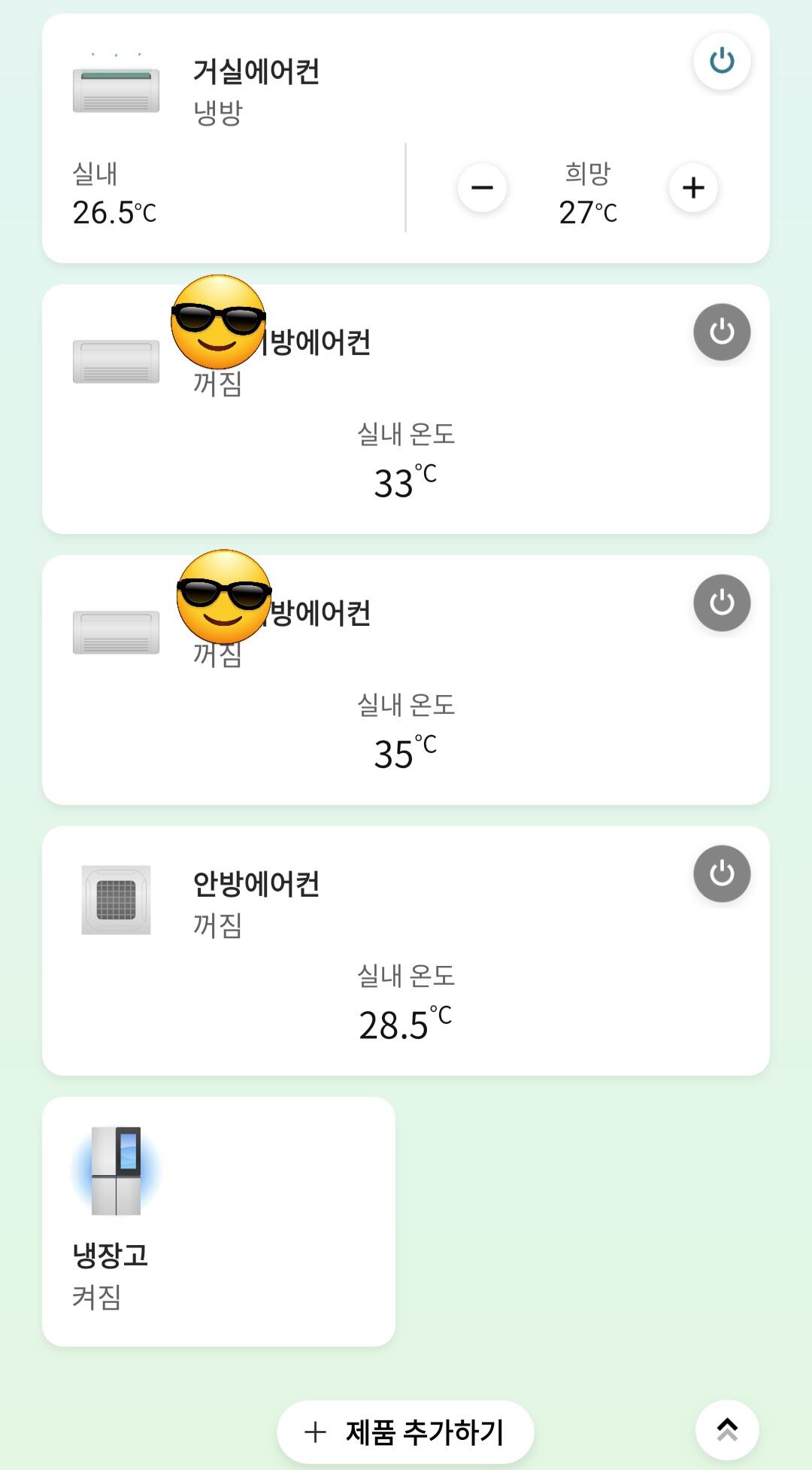Toggle 안방에어컨 power button
Image resolution: width=812 pixels, height=1470 pixels.
coord(722,873)
